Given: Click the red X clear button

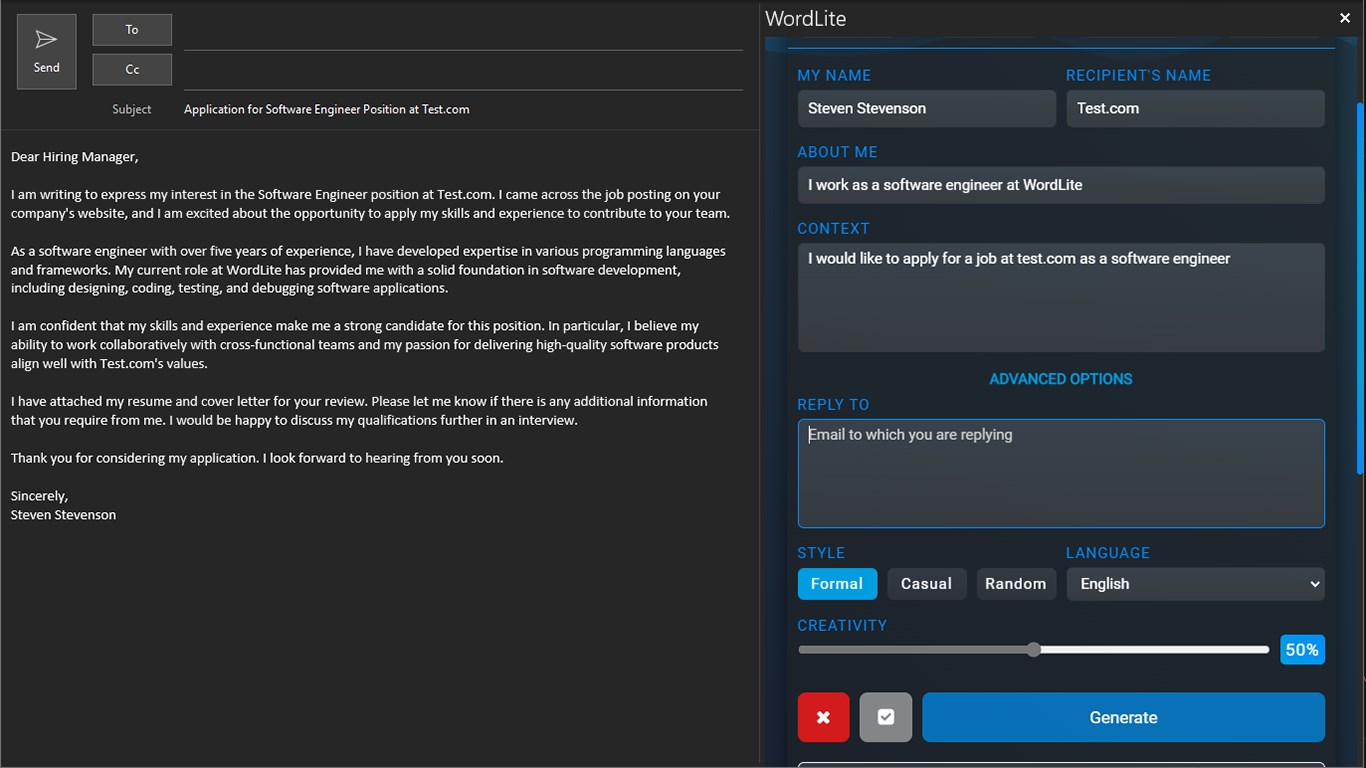Looking at the screenshot, I should [x=823, y=717].
